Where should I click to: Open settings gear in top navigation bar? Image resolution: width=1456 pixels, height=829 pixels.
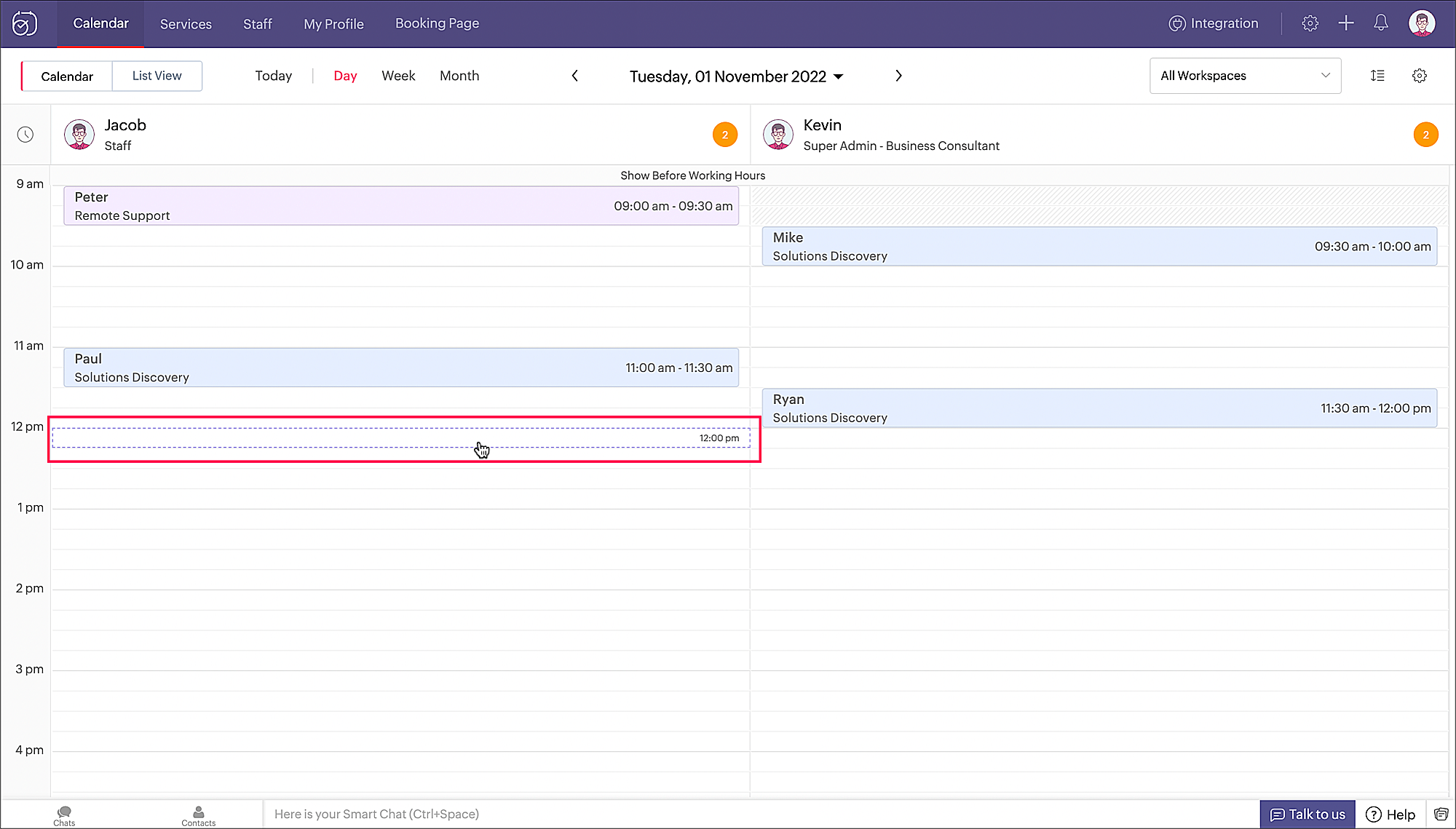point(1310,23)
